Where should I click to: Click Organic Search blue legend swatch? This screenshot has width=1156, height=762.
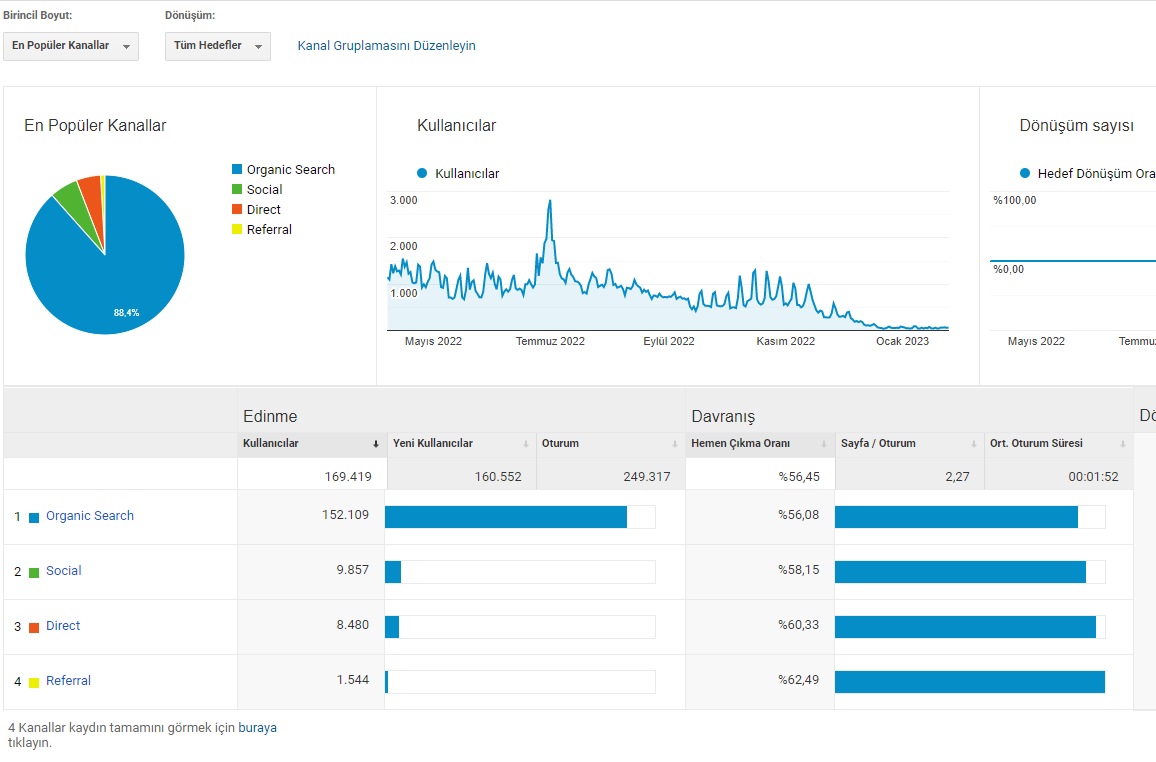tap(237, 169)
